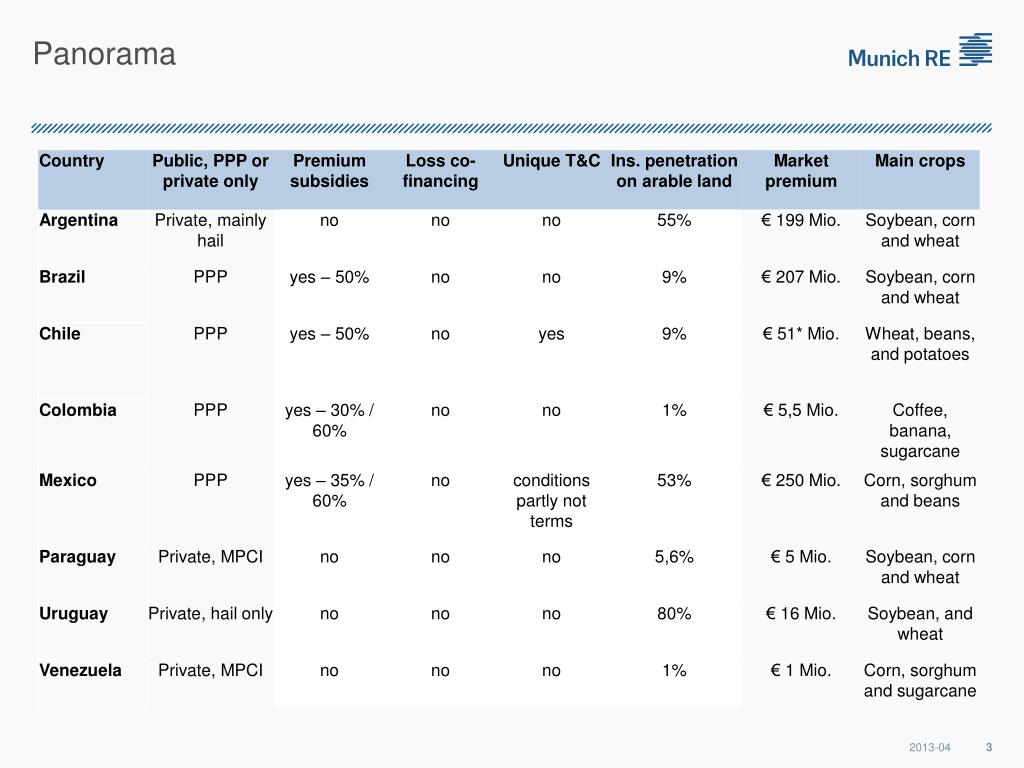Select the Argentina row label
Viewport: 1024px width, 768px height.
click(79, 220)
